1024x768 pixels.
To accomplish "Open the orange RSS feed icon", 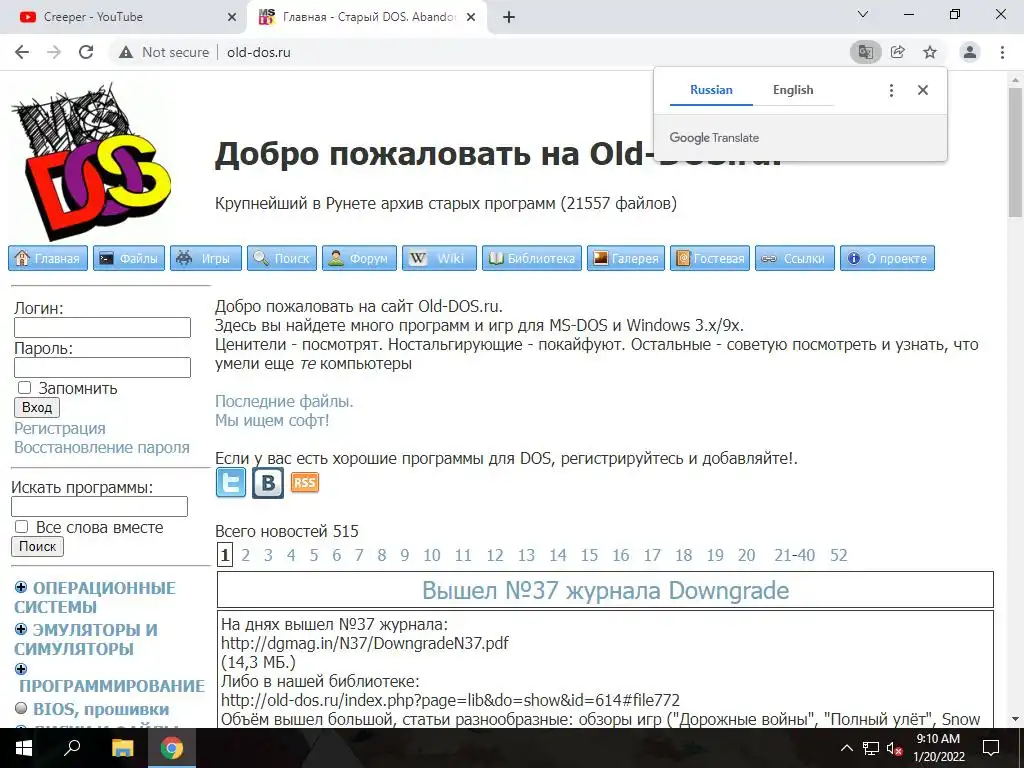I will (x=304, y=483).
